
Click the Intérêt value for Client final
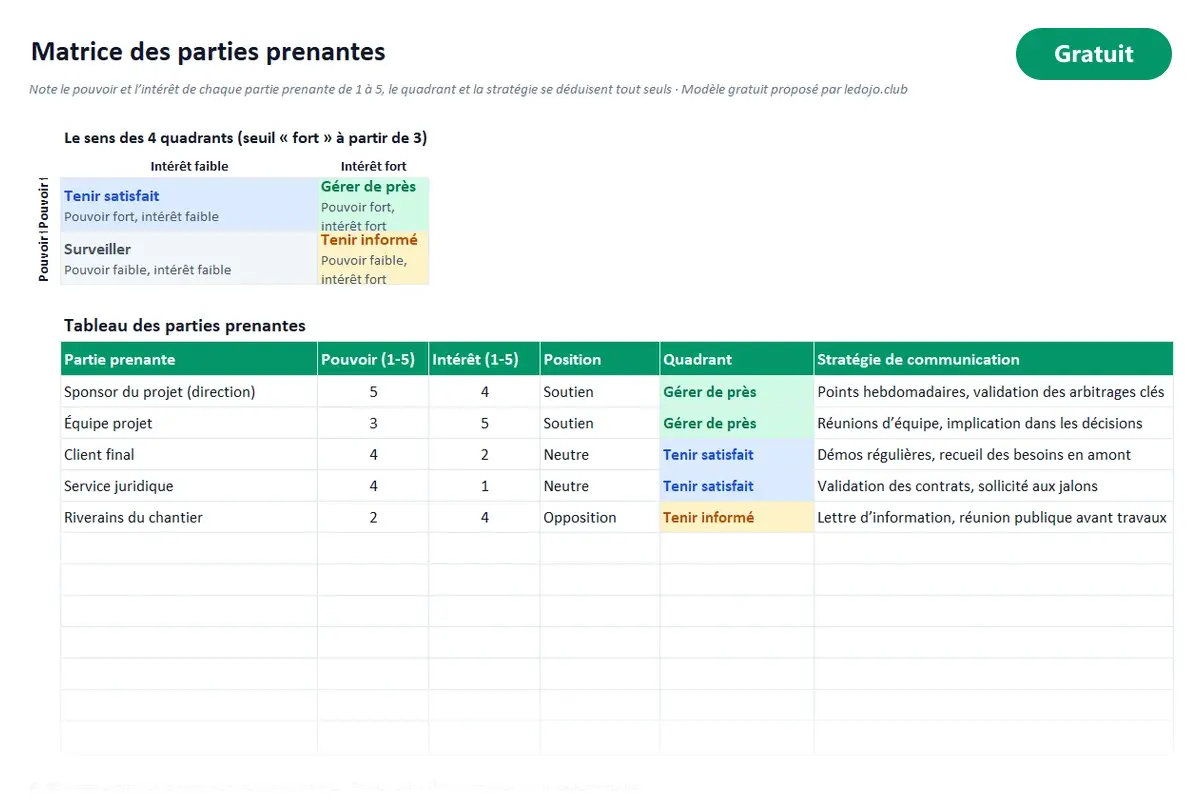pyautogui.click(x=484, y=455)
